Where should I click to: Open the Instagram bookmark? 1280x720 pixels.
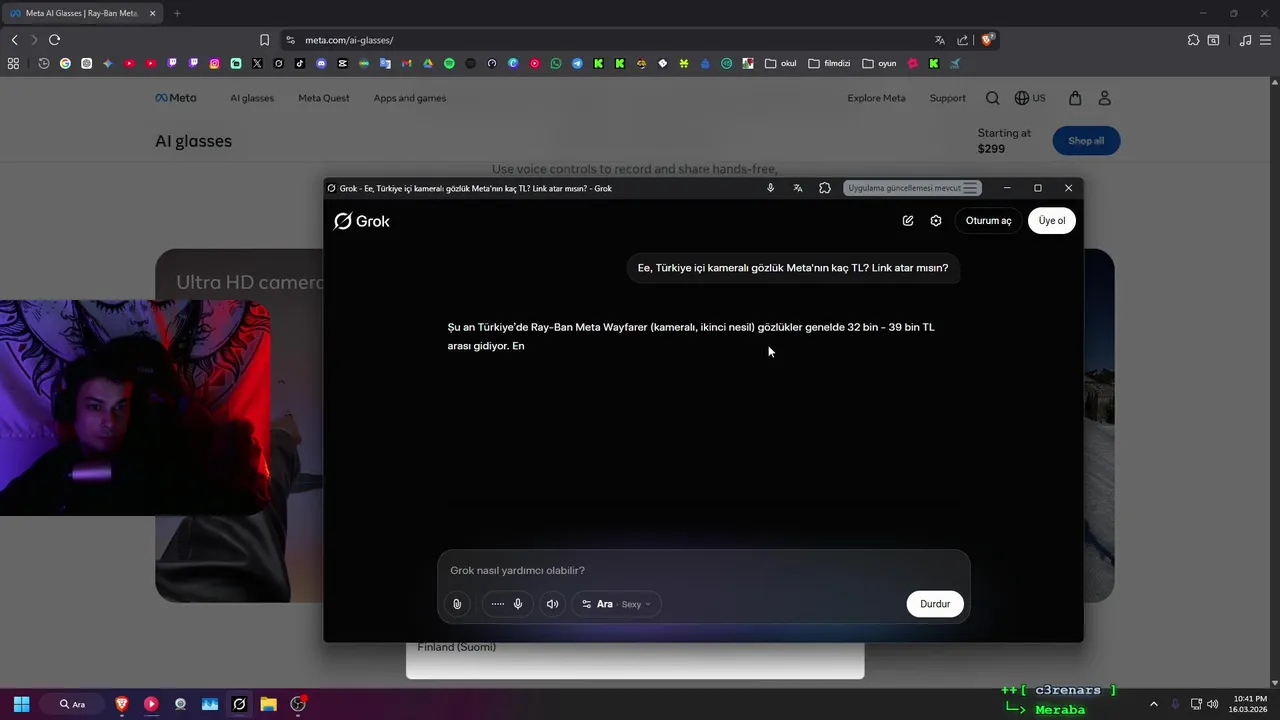[x=215, y=63]
